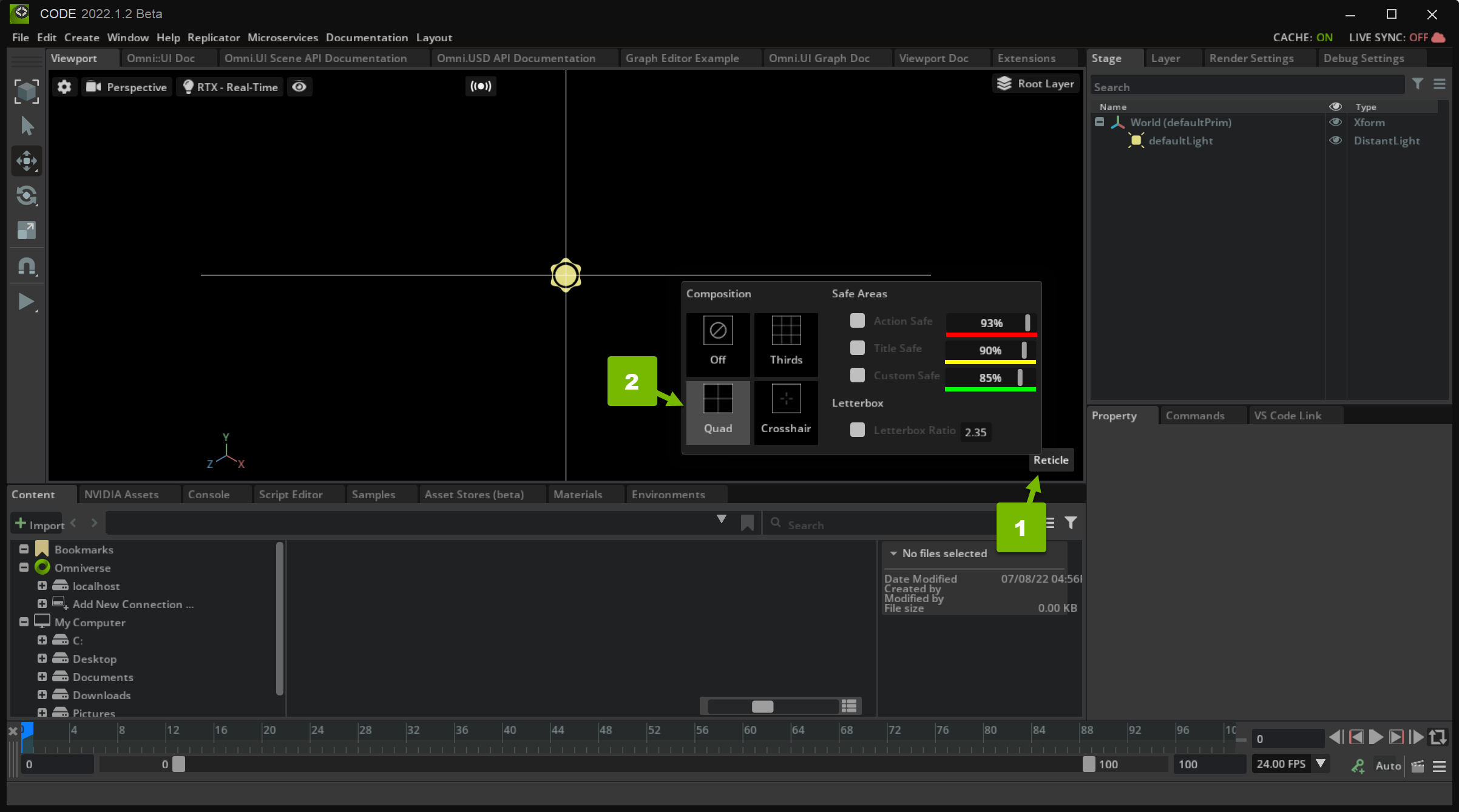Select Add New Connection entry
This screenshot has height=812, width=1459.
coord(133,604)
